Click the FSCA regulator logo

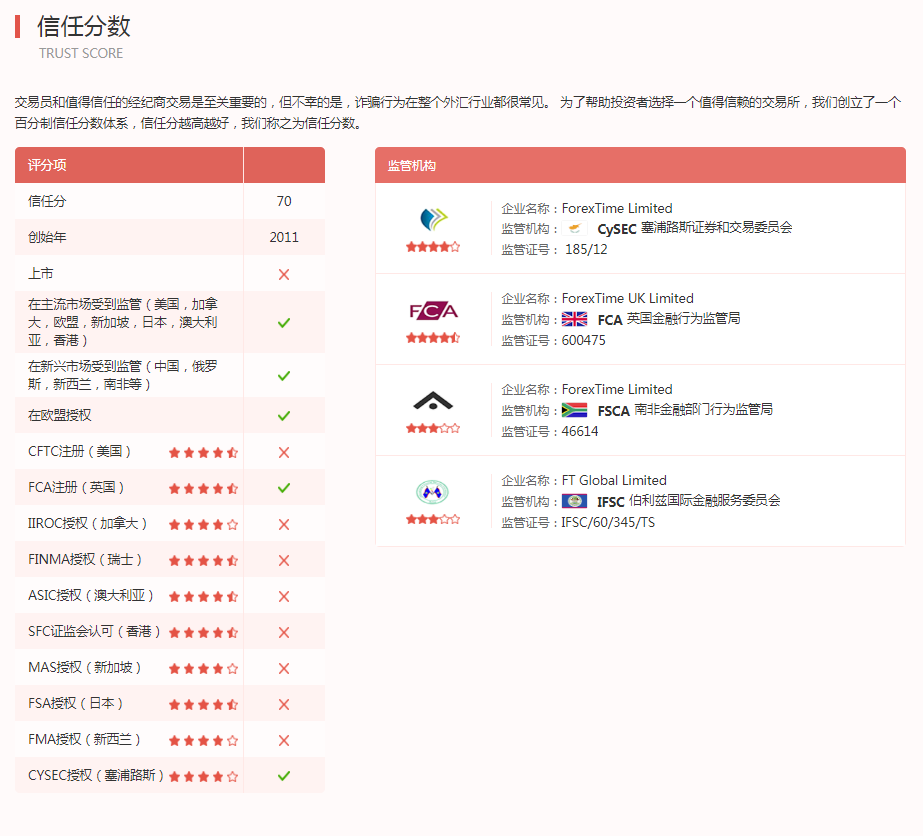(433, 401)
